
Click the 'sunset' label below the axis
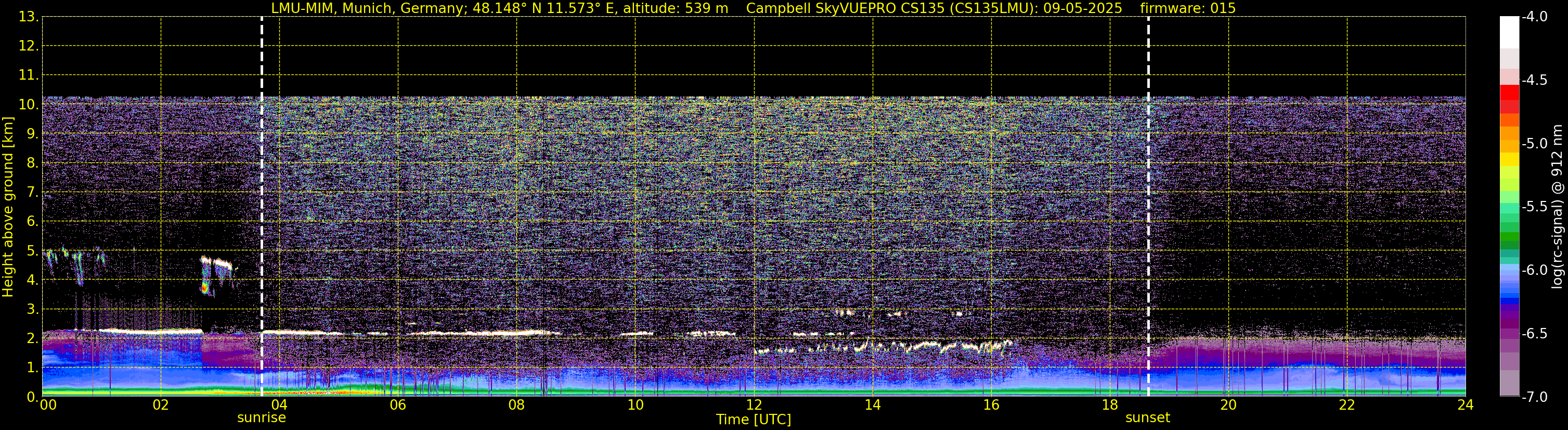pyautogui.click(x=1147, y=418)
